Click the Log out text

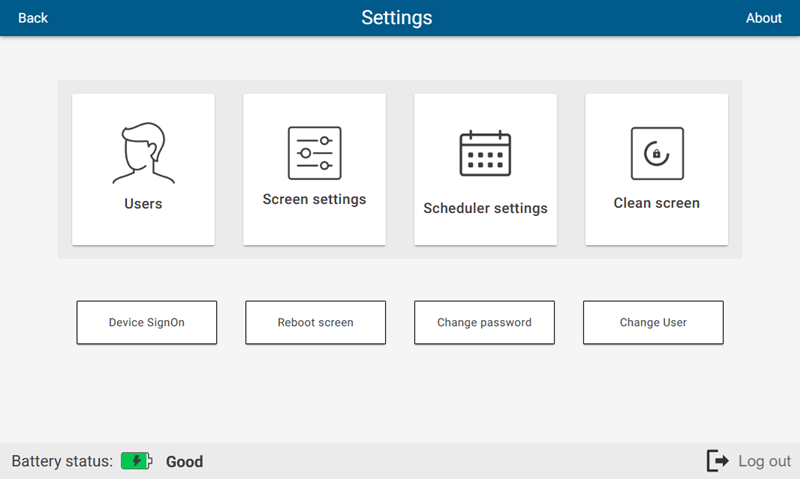click(764, 461)
